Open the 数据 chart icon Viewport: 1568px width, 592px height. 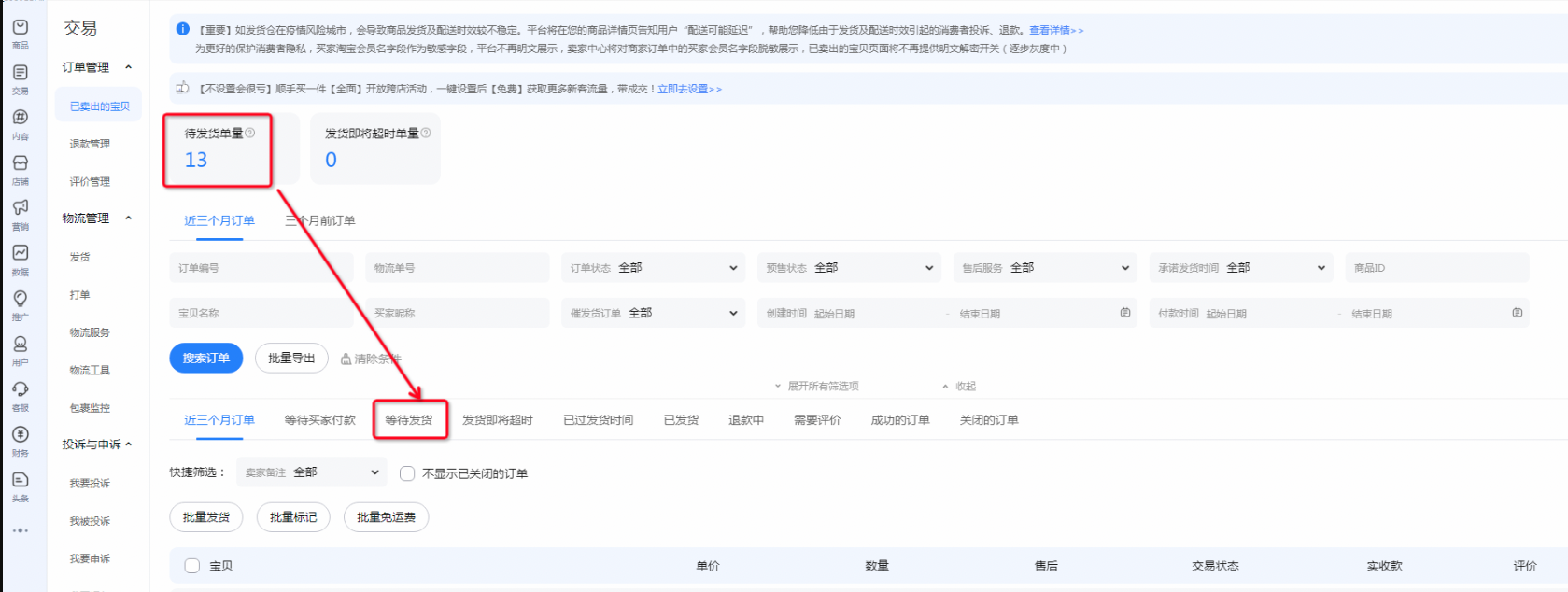(21, 253)
